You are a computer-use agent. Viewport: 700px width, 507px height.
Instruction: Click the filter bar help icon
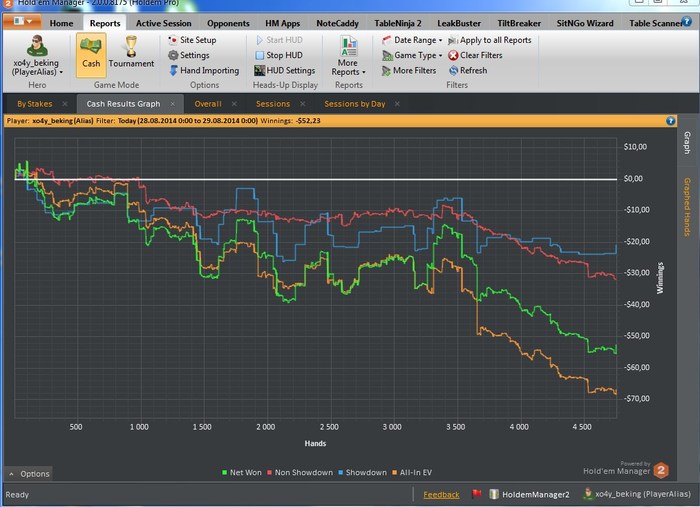tap(671, 121)
